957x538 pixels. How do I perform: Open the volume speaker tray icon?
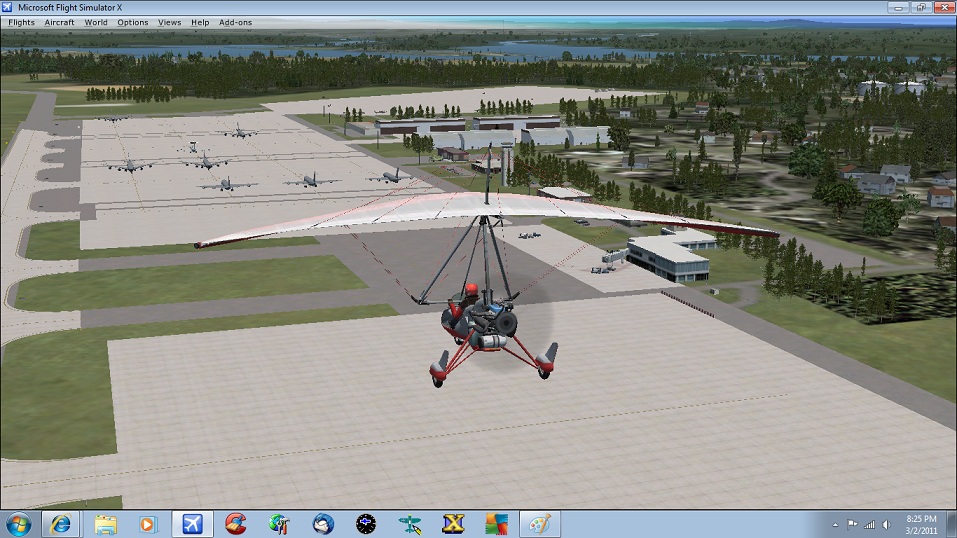[x=884, y=524]
